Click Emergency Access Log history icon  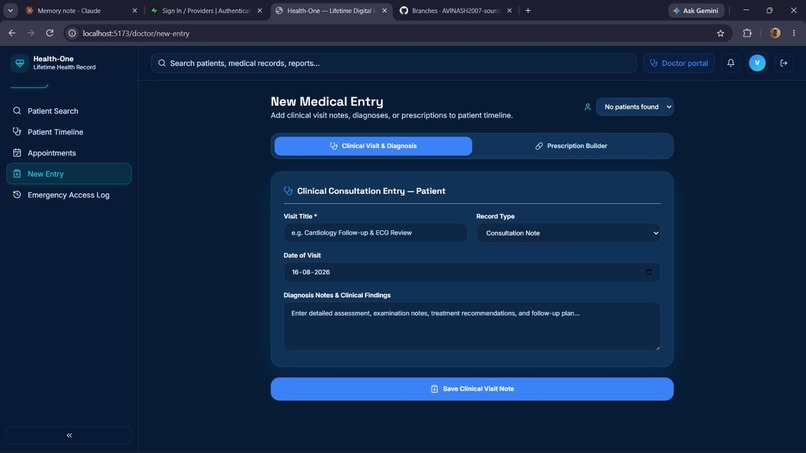(x=17, y=195)
